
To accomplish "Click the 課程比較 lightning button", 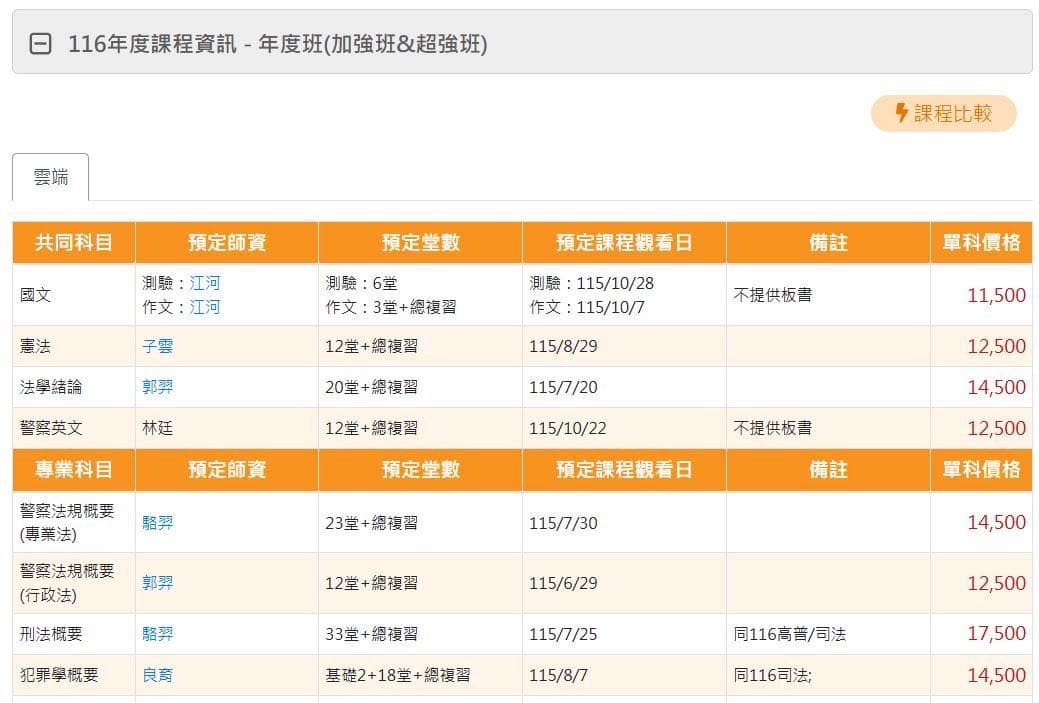I will click(943, 113).
